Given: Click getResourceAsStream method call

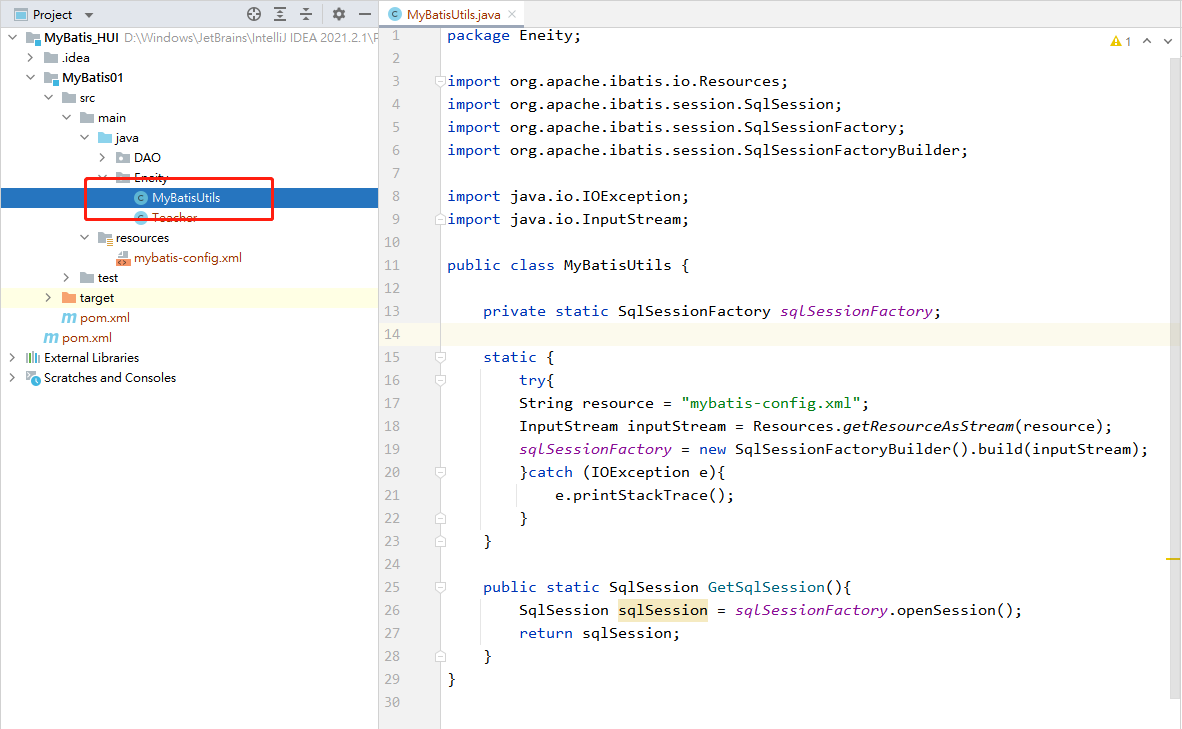Looking at the screenshot, I should 928,426.
